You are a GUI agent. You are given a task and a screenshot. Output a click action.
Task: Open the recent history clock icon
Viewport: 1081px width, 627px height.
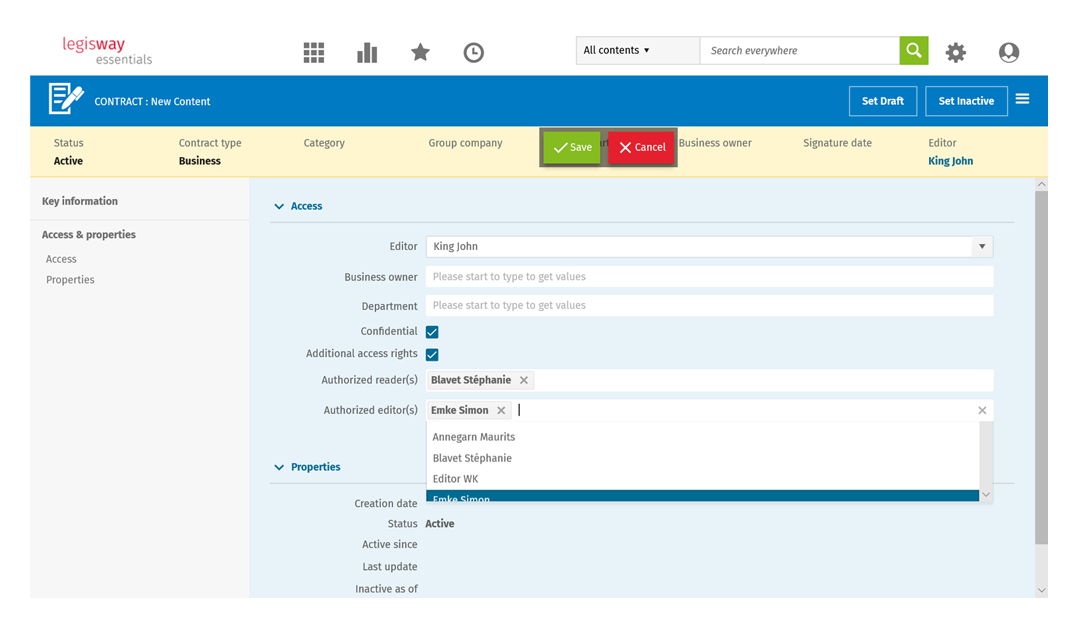[x=474, y=52]
